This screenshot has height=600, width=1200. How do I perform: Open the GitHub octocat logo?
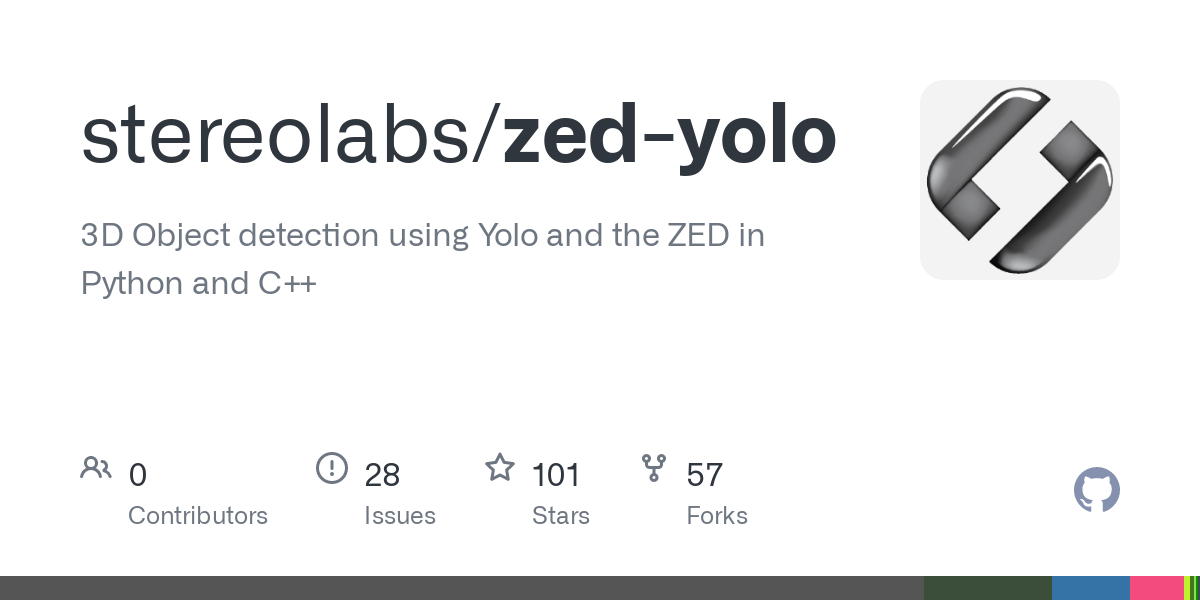click(1097, 491)
